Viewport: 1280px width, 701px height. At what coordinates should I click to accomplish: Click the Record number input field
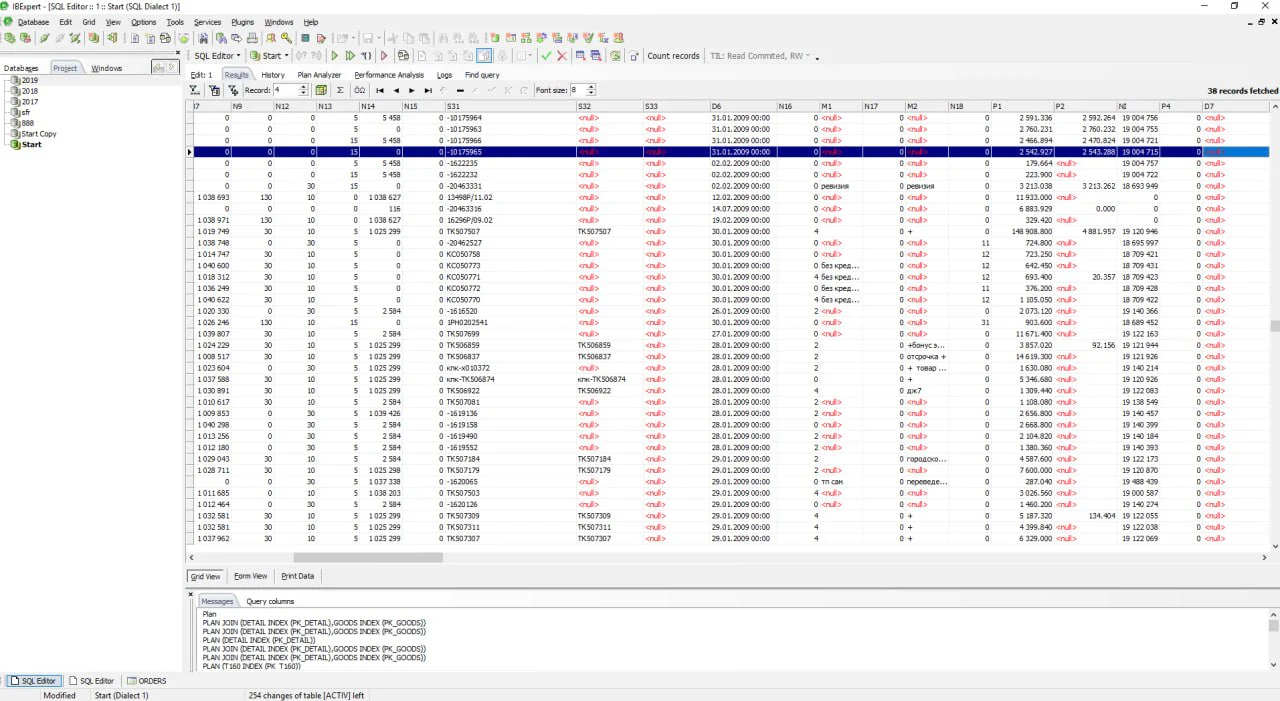coord(285,90)
